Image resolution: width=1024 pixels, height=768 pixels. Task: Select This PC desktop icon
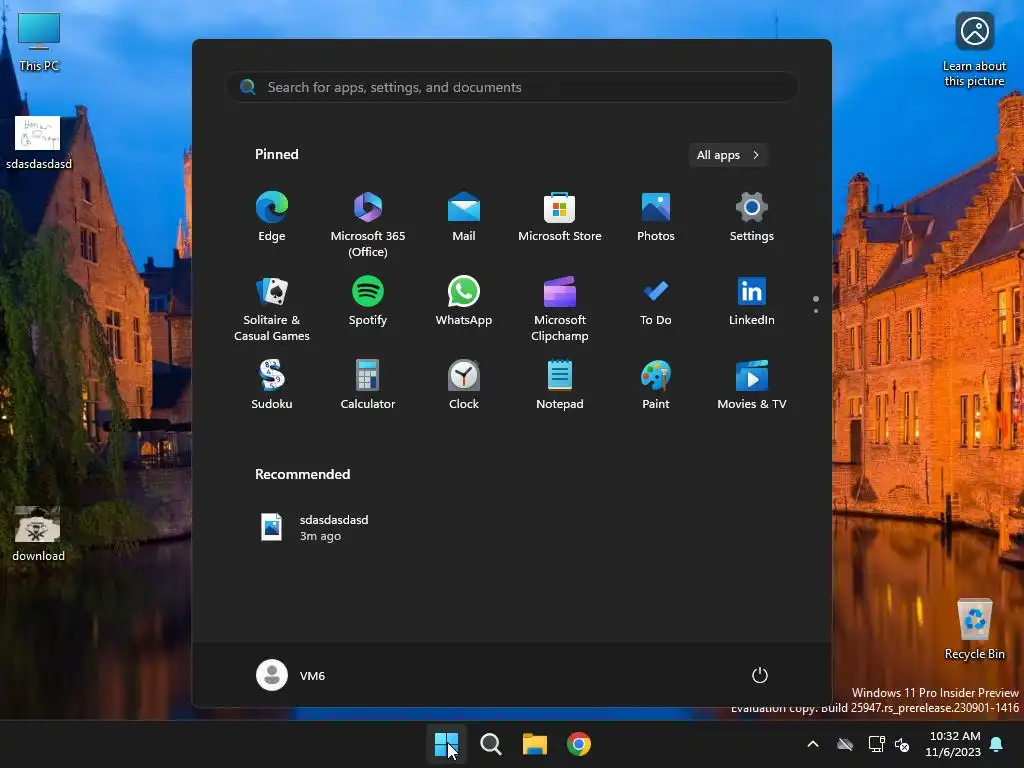point(39,42)
